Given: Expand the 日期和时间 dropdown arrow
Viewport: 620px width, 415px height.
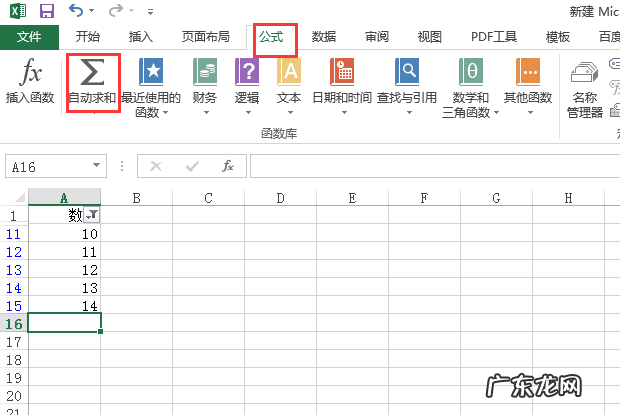Looking at the screenshot, I should [344, 113].
